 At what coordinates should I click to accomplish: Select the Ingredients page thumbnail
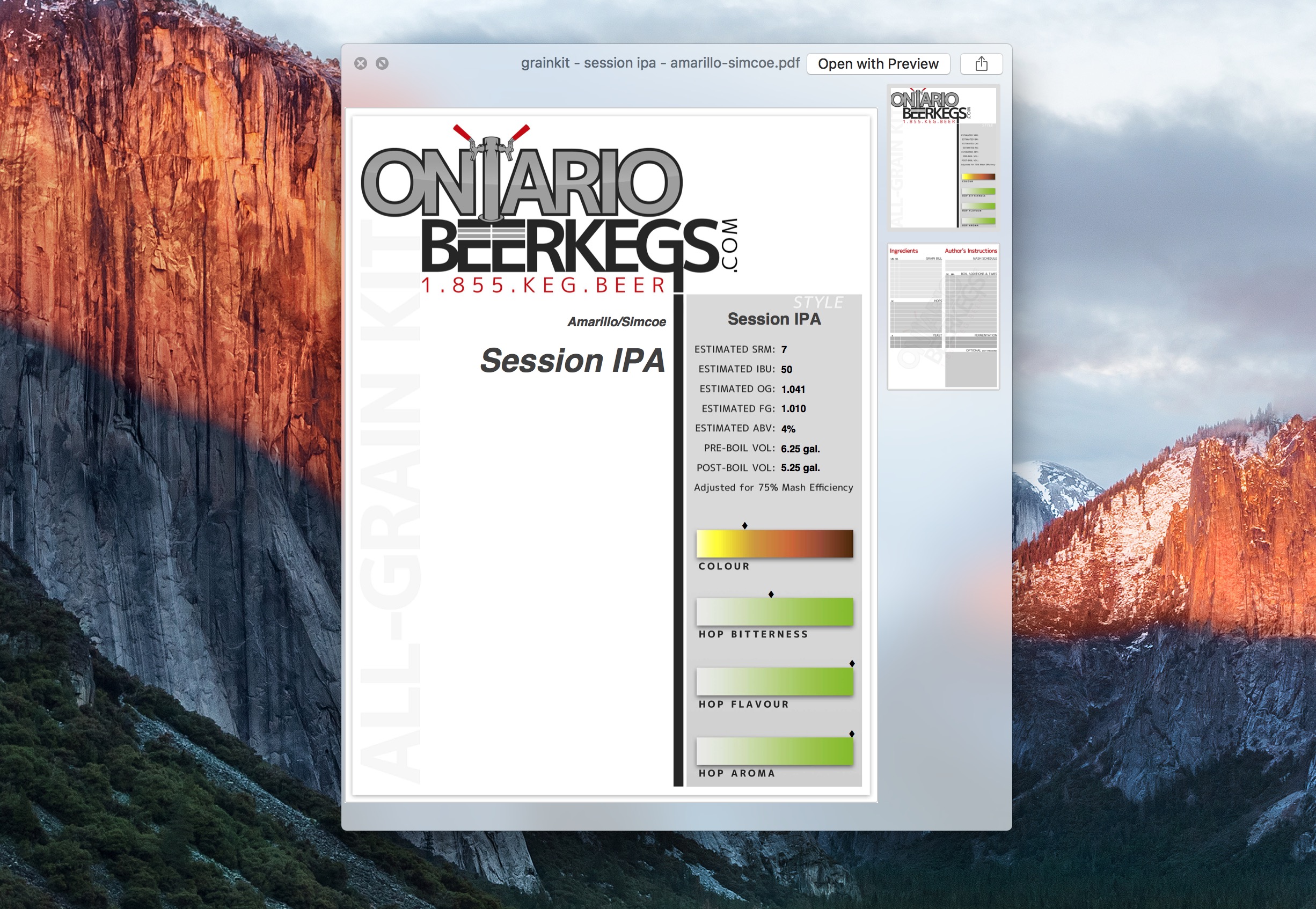[943, 317]
